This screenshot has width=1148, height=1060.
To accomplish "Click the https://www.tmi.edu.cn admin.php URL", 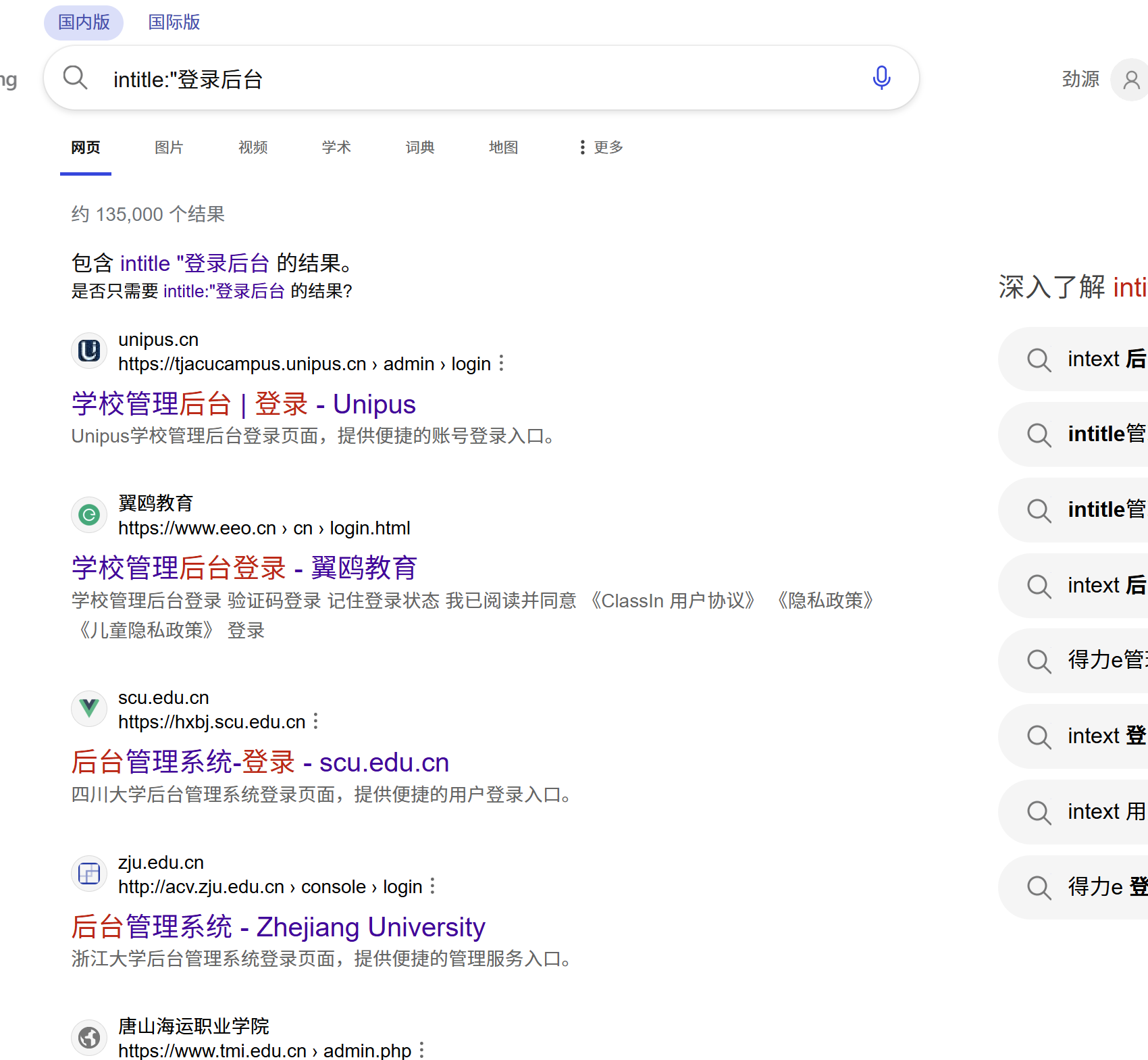I will [x=265, y=1051].
